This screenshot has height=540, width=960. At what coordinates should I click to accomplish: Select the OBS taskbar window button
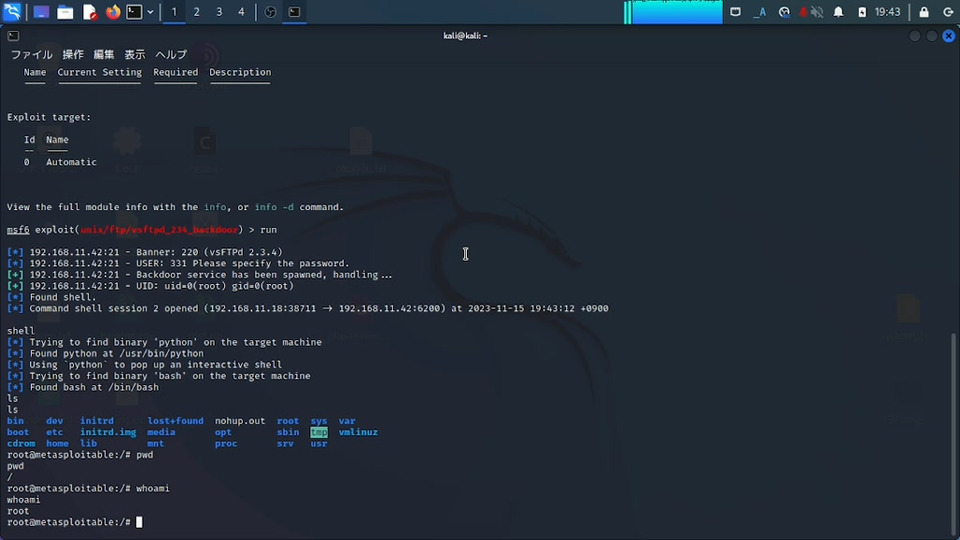270,12
